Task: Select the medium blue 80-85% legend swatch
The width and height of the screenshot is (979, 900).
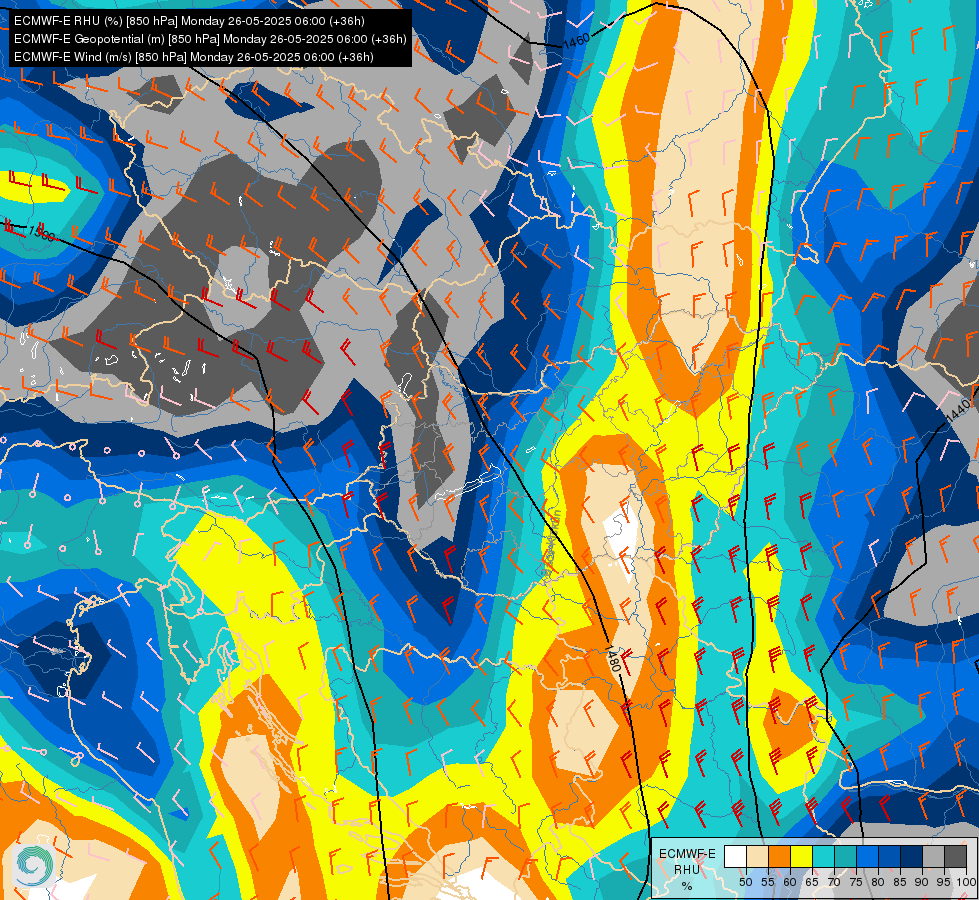Action: coord(890,856)
